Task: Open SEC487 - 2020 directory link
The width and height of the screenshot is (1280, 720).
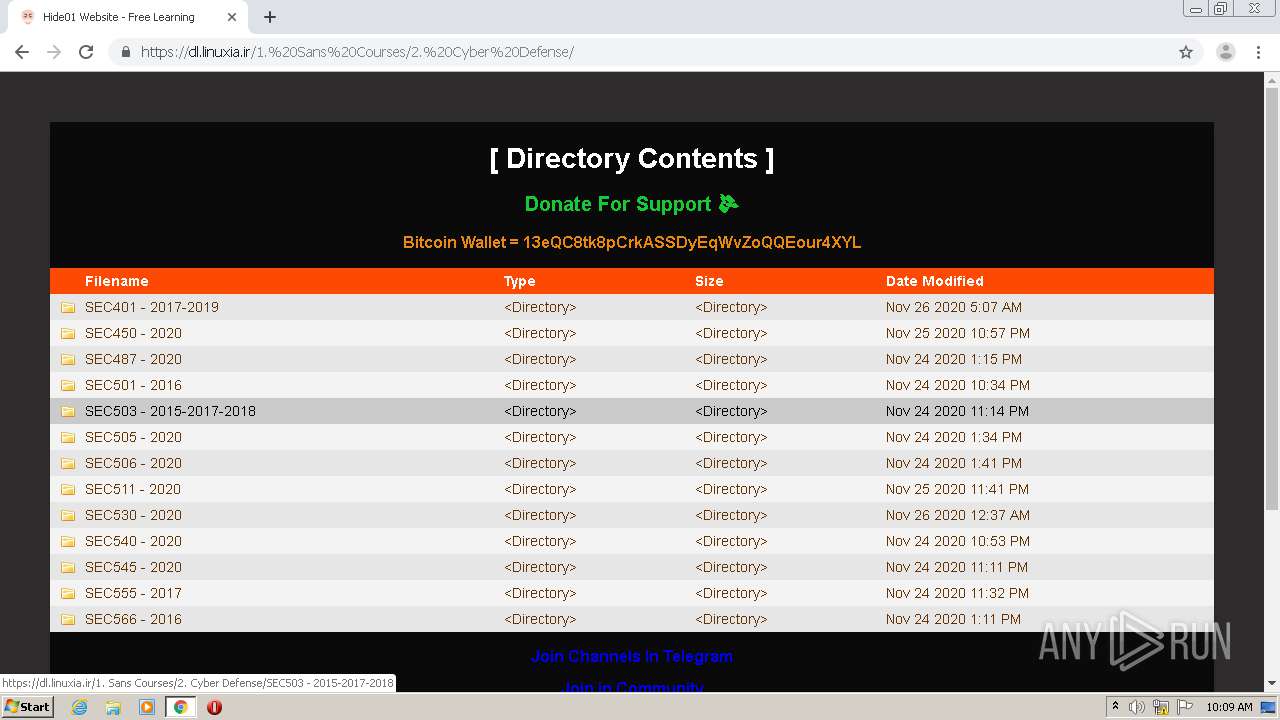Action: (133, 359)
